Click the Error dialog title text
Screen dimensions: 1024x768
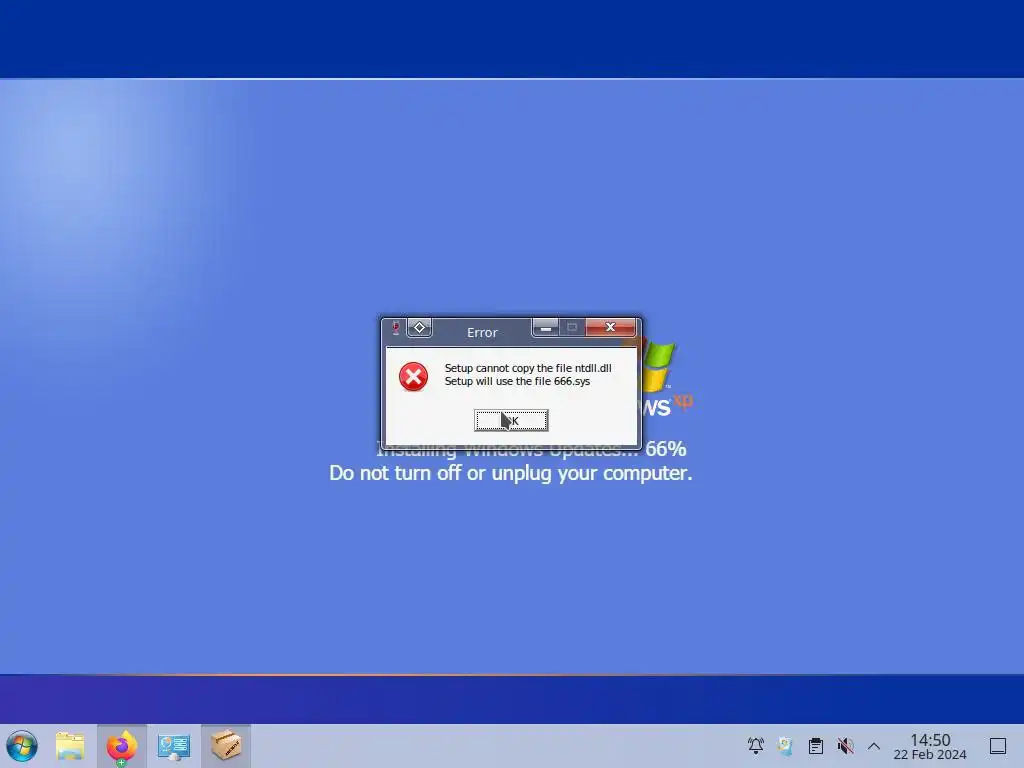pos(482,332)
